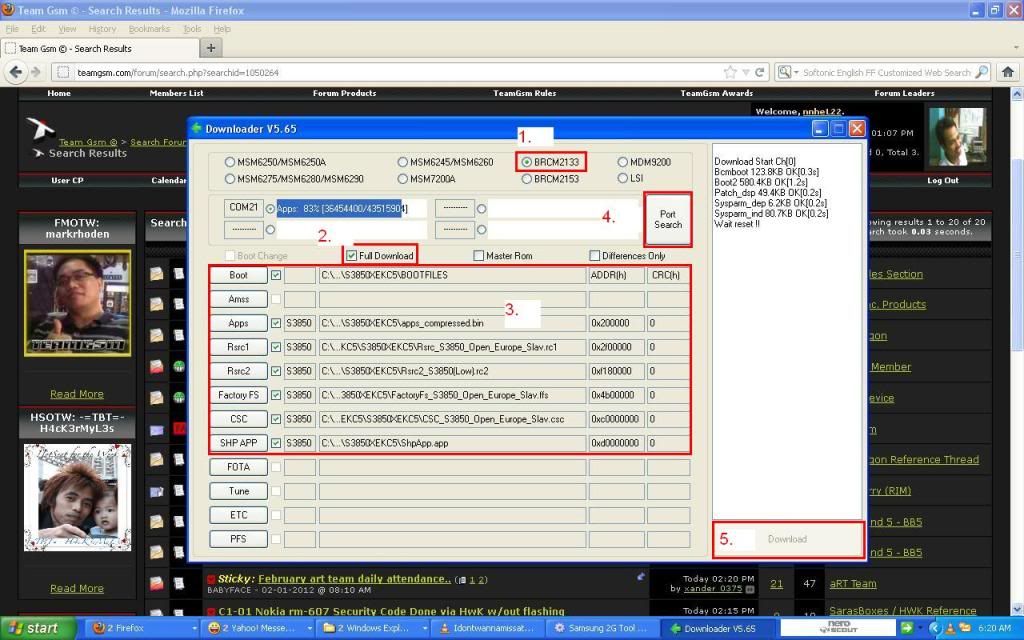This screenshot has height=640, width=1024.
Task: Click the folder icon in the system tray
Action: point(963,628)
